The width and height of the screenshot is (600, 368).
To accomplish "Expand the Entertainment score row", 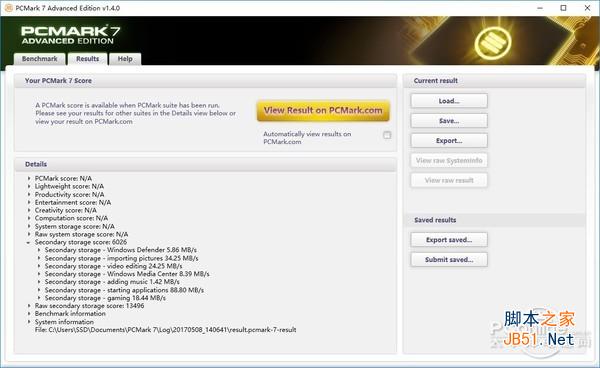I will 29,202.
